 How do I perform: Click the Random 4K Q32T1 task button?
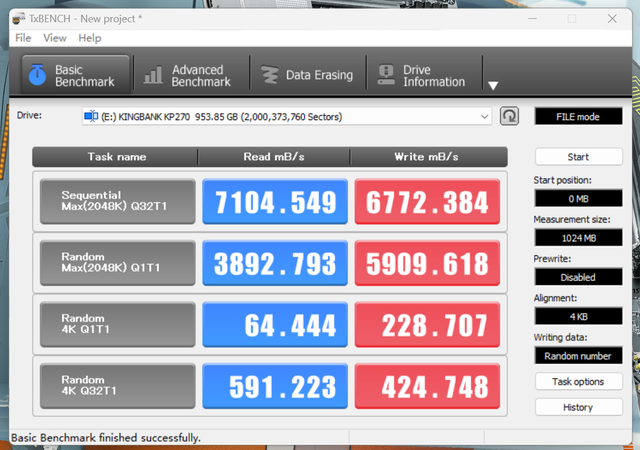[118, 386]
